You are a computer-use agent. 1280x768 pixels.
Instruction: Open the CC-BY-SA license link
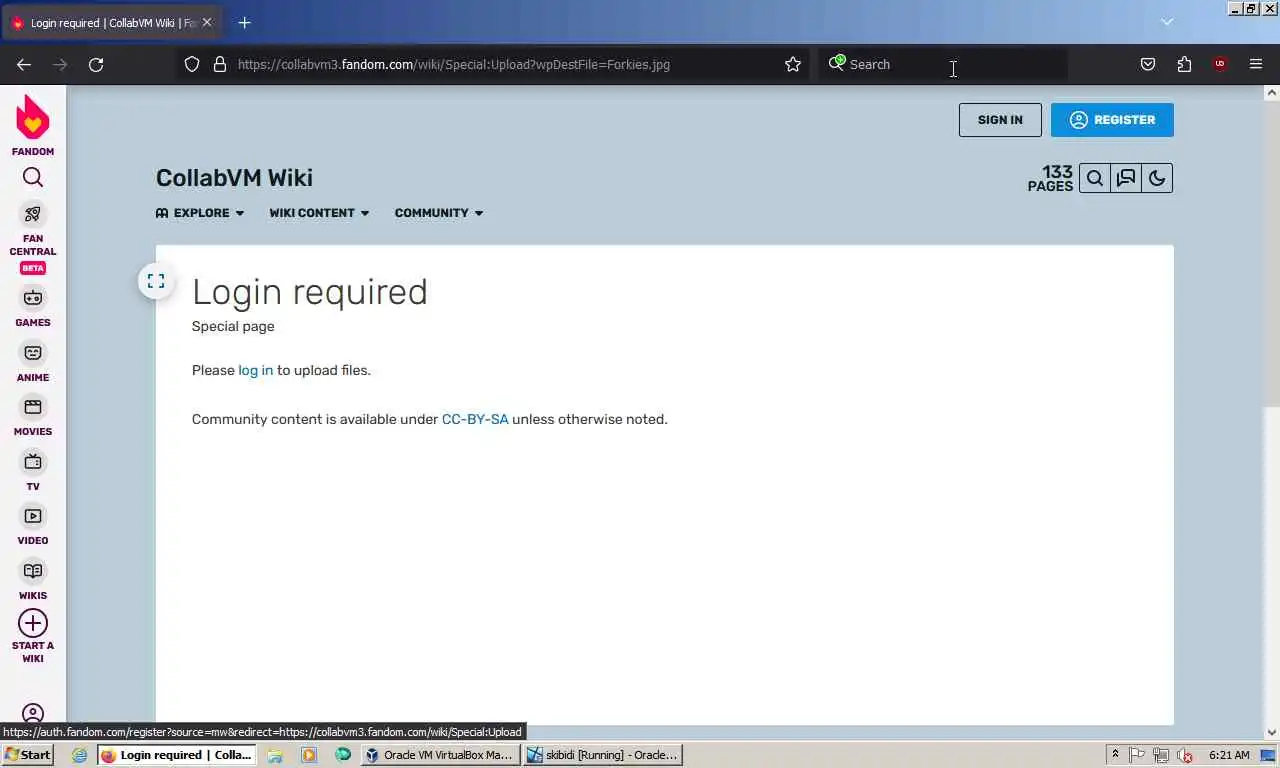pyautogui.click(x=475, y=419)
